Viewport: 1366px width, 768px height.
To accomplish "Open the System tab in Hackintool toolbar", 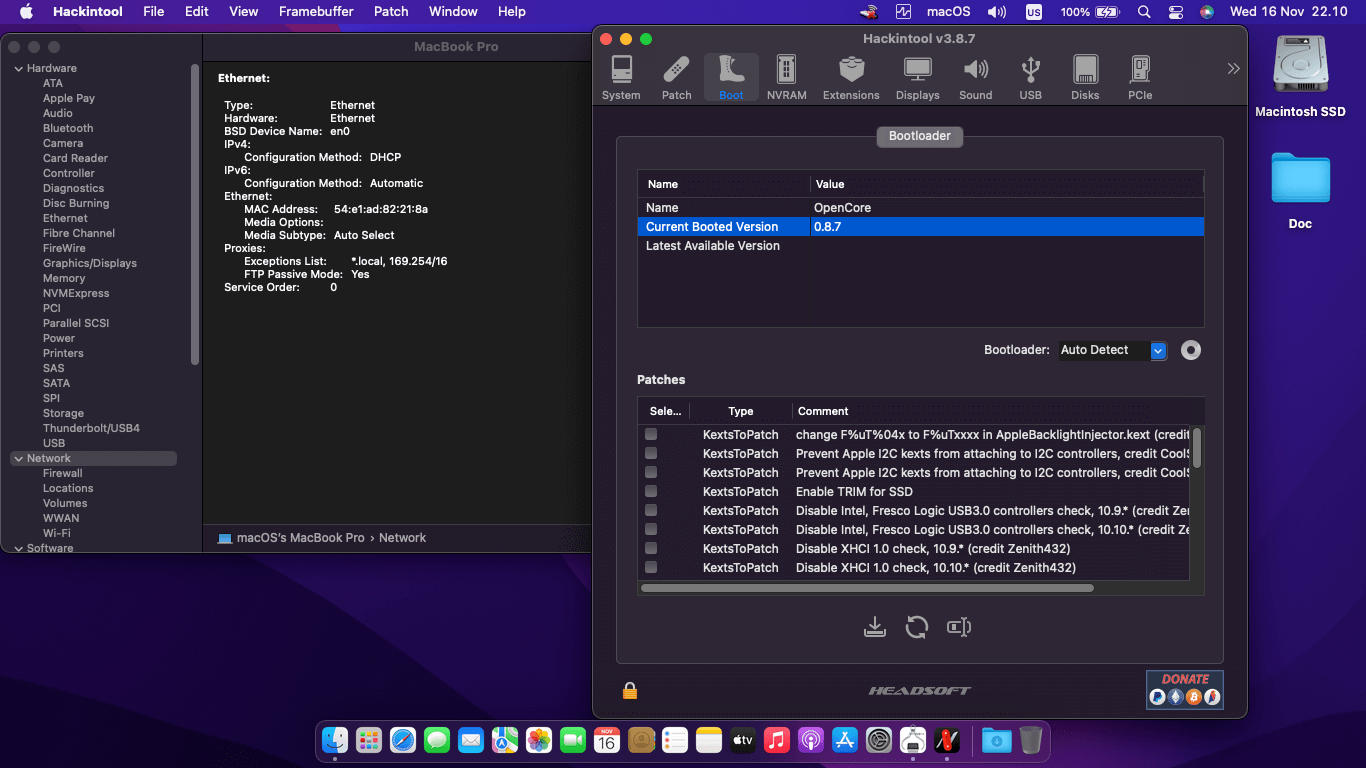I will [x=621, y=78].
